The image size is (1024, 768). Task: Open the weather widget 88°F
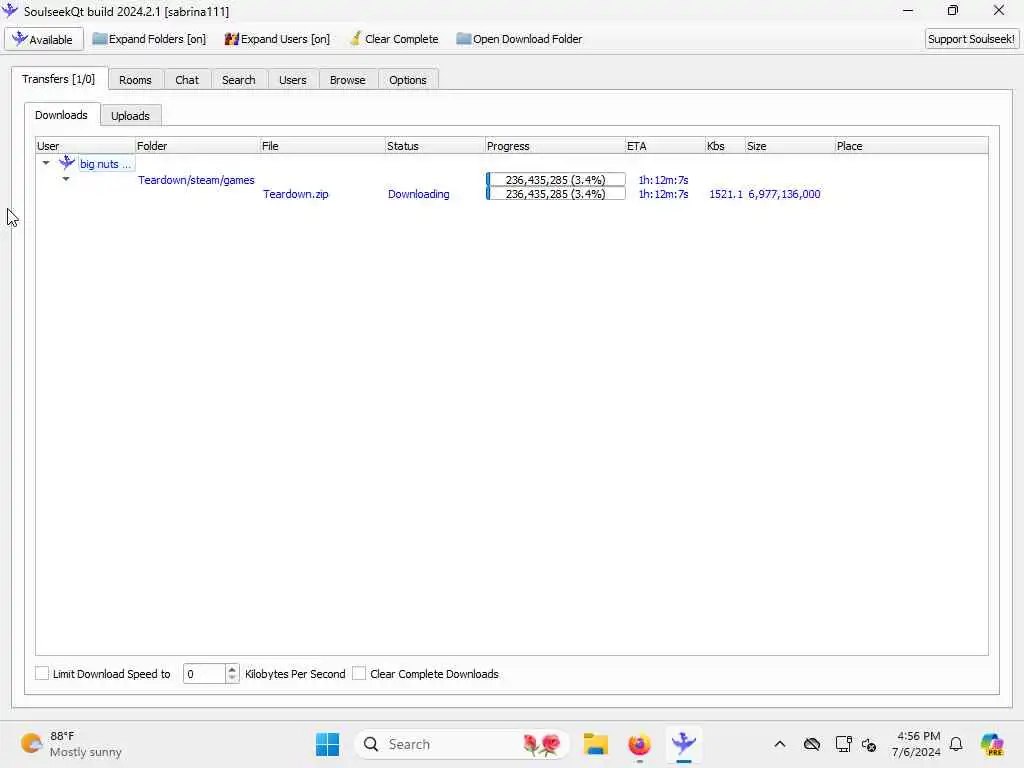coord(71,744)
